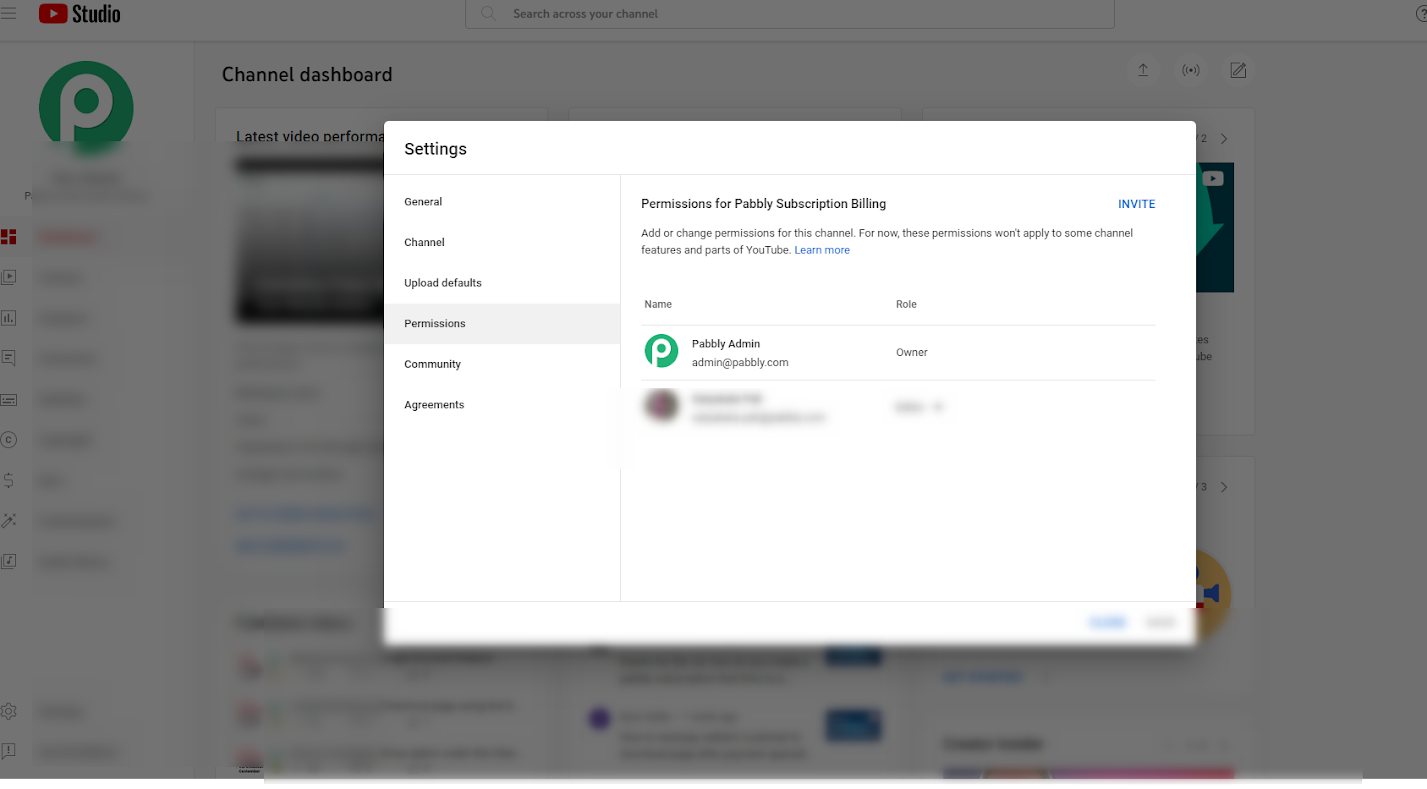The width and height of the screenshot is (1427, 789).
Task: Click the Channel dashboard heading
Action: click(307, 75)
